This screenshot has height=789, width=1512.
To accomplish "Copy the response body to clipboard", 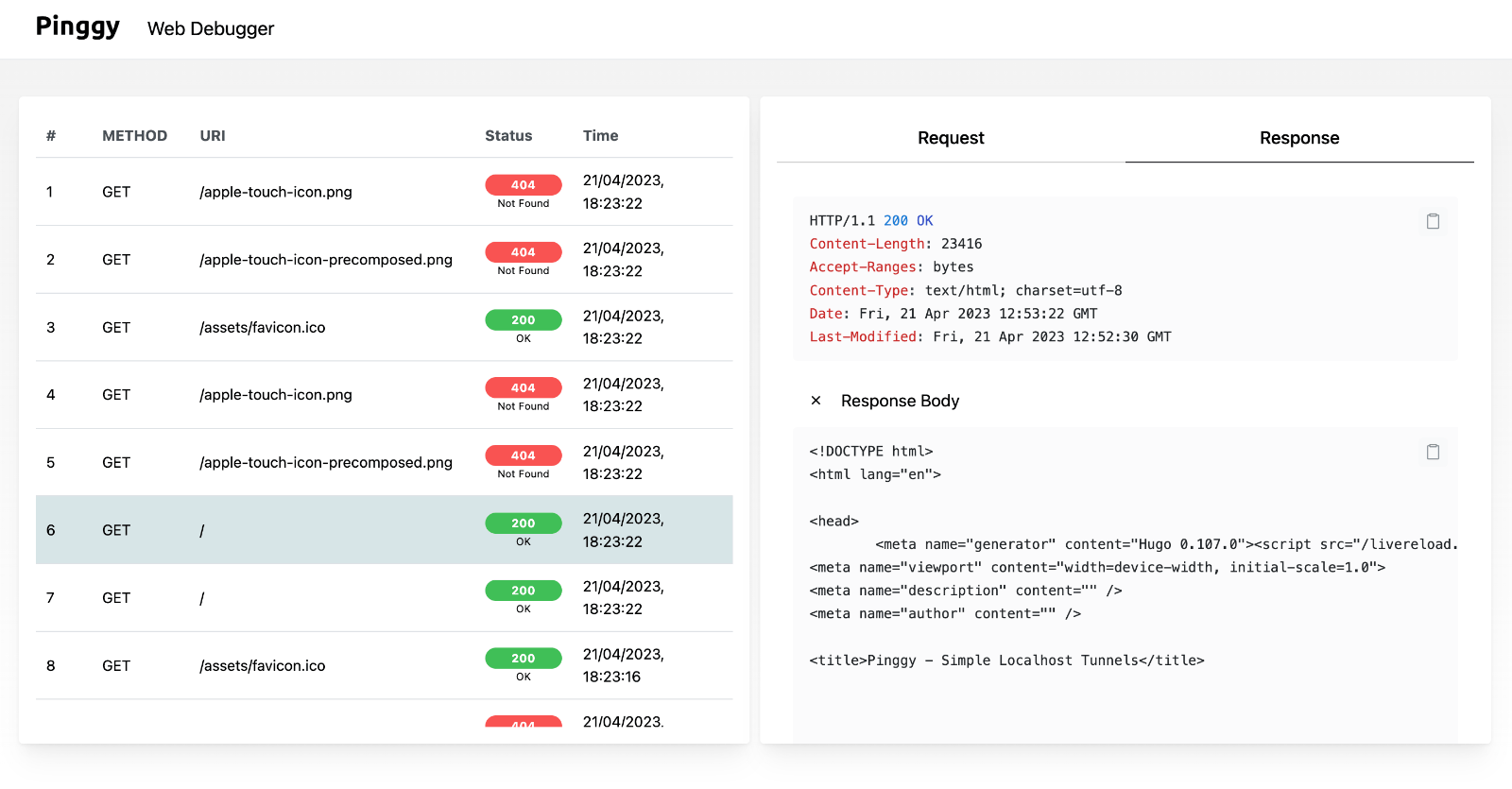I will [x=1433, y=452].
